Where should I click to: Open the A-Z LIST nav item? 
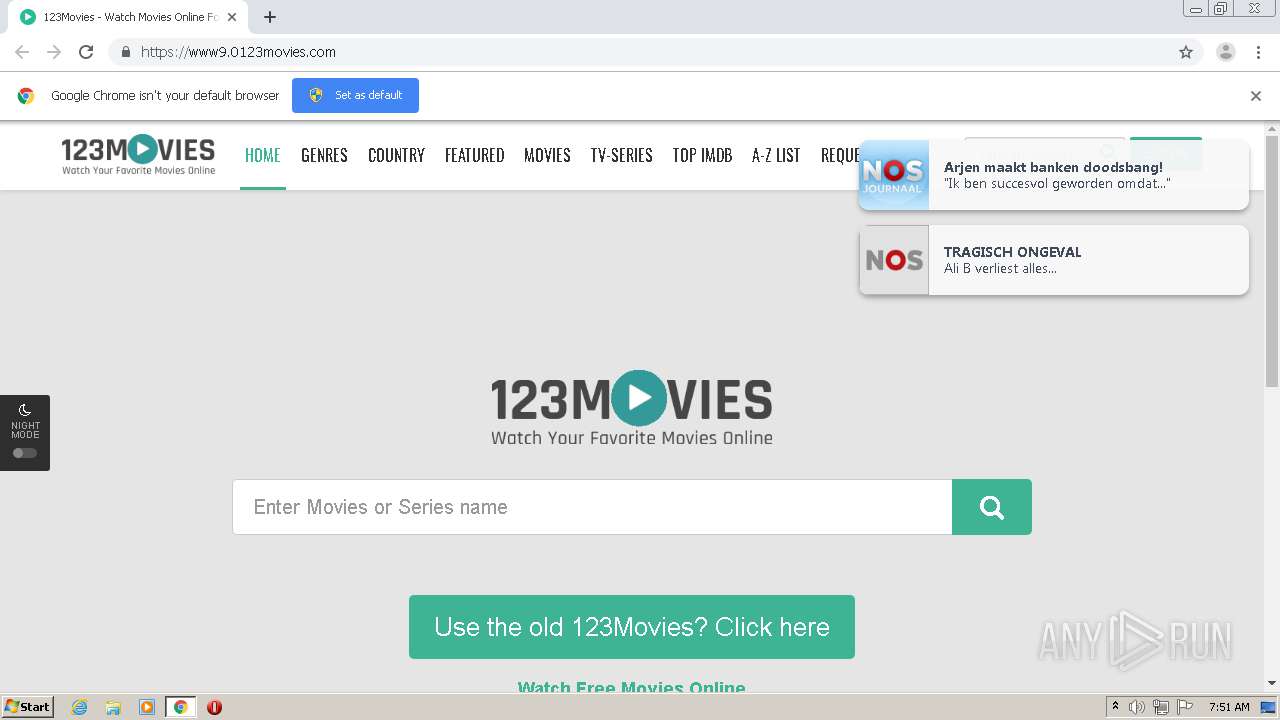pyautogui.click(x=776, y=155)
